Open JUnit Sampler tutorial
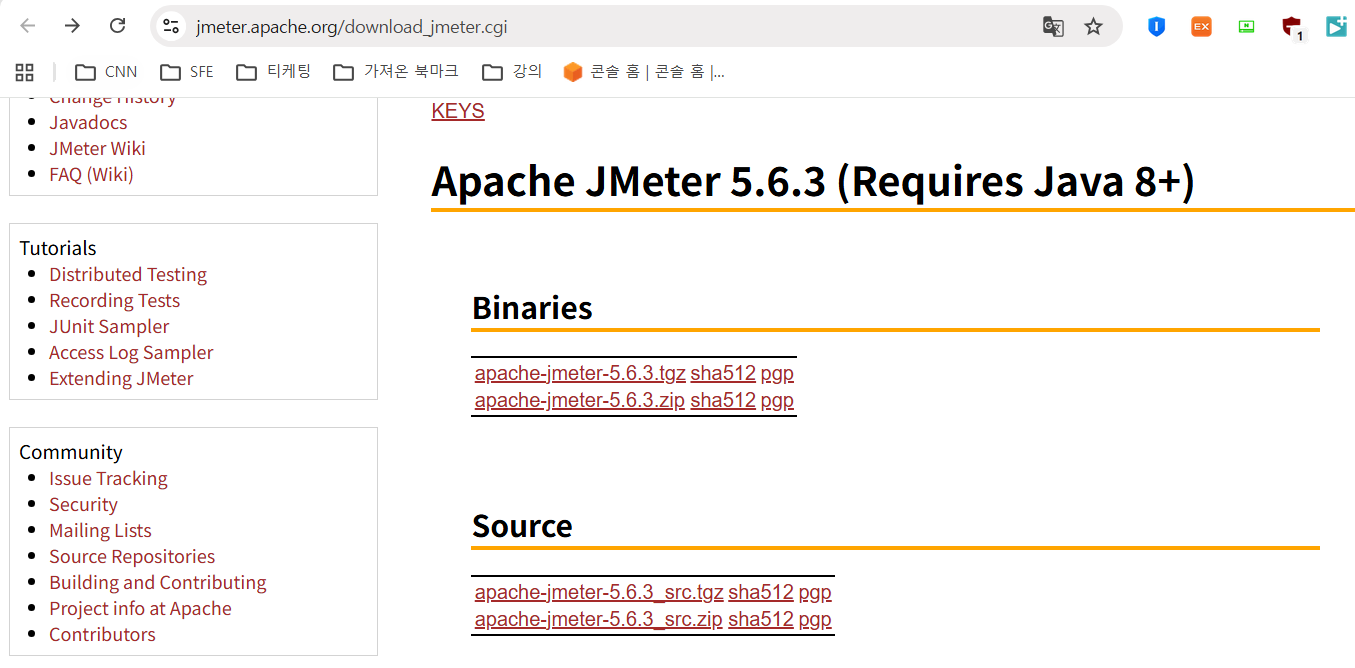Image resolution: width=1355 pixels, height=668 pixels. pos(109,326)
